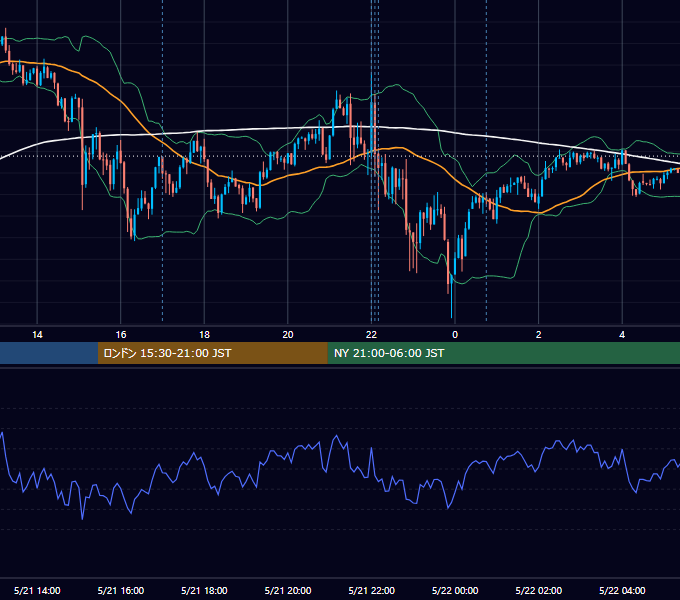Screen dimensions: 680x600
Task: Click the '18' hour label on the upper time axis
Action: pos(204,335)
